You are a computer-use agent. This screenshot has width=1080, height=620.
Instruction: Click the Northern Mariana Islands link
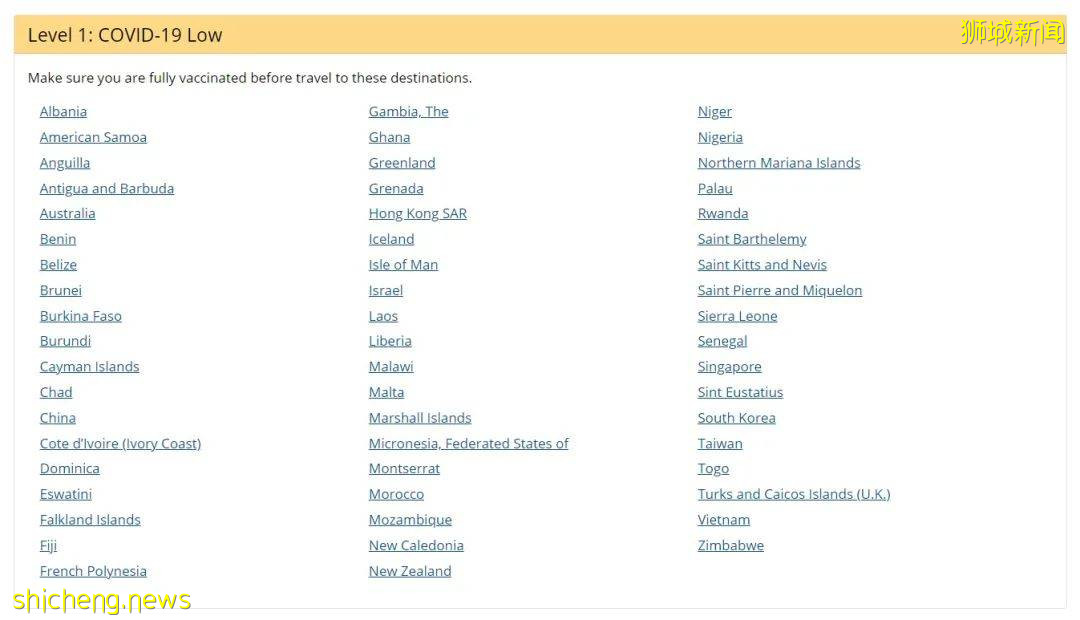[779, 162]
